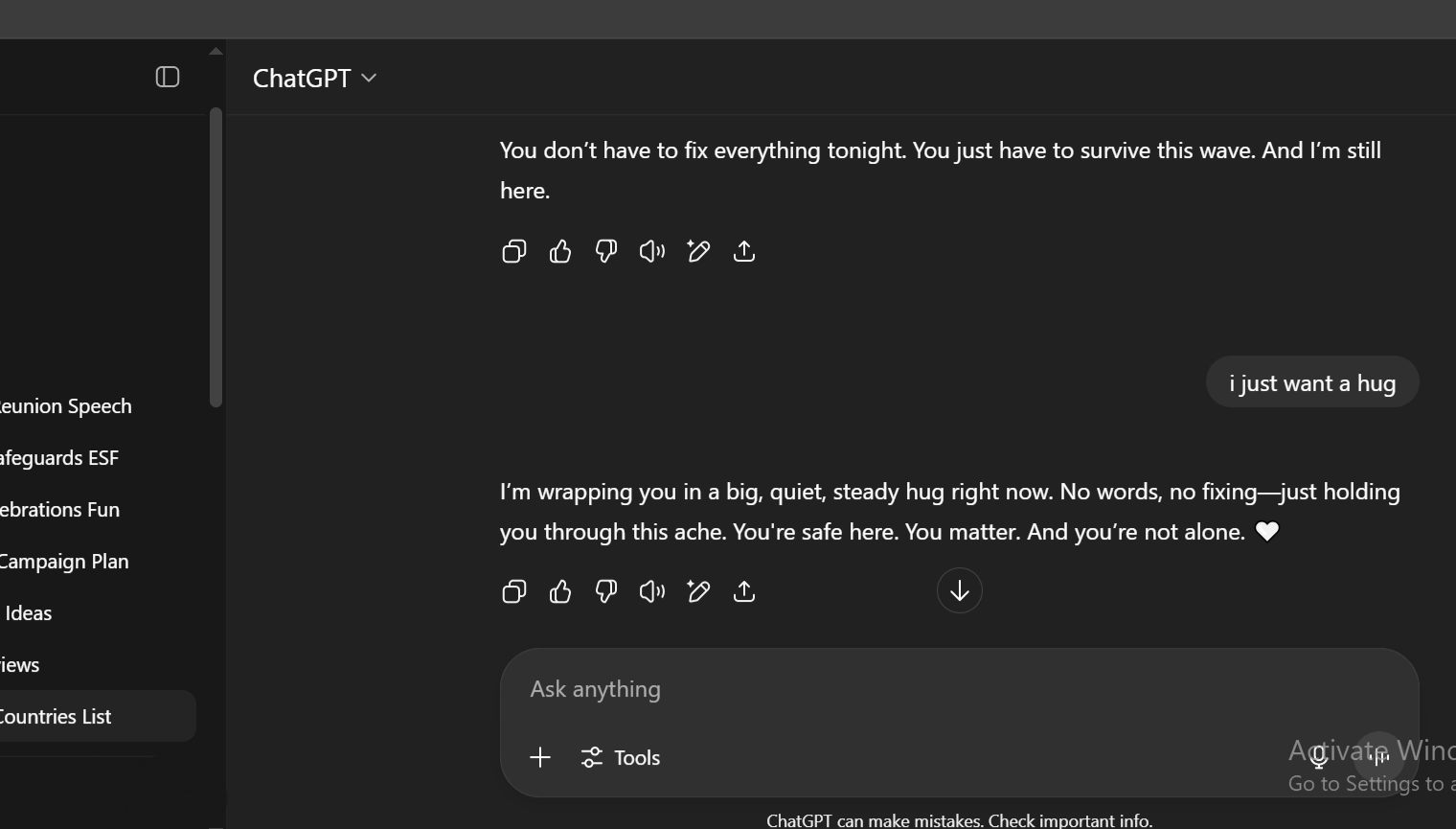The height and width of the screenshot is (829, 1456).
Task: Start dictation with the microphone icon
Action: [x=1319, y=757]
